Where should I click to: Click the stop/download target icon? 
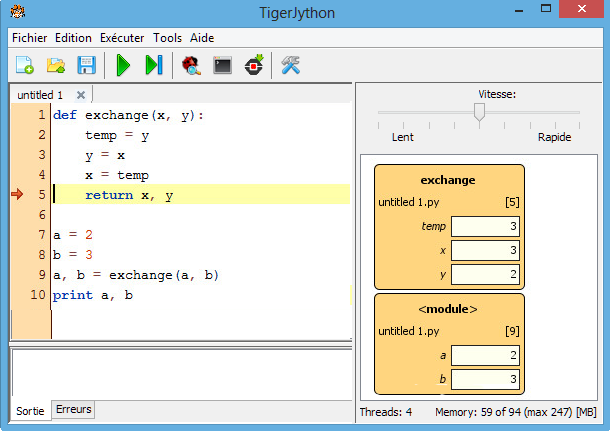(x=254, y=65)
